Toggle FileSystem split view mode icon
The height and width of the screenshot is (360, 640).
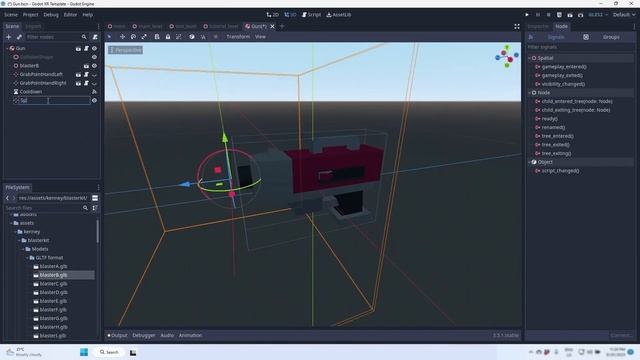[95, 198]
